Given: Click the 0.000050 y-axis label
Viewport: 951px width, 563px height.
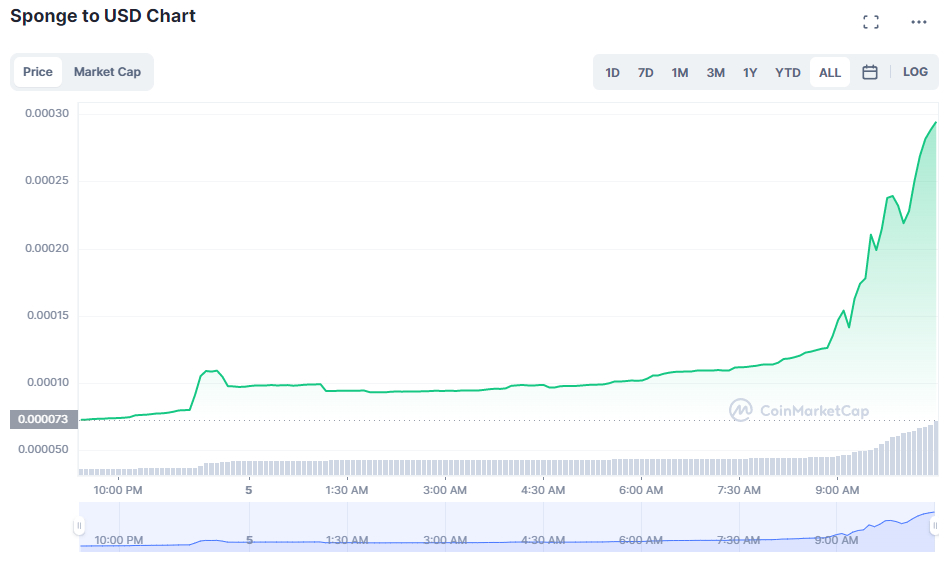Looking at the screenshot, I should [44, 450].
